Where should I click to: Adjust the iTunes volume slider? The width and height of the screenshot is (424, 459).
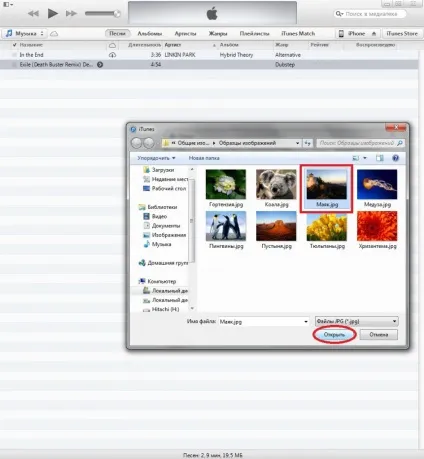point(102,14)
